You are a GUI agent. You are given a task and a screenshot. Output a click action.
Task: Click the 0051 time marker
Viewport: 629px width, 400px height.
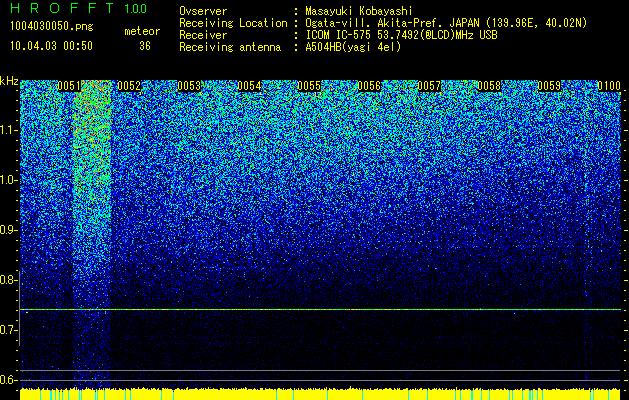[69, 86]
